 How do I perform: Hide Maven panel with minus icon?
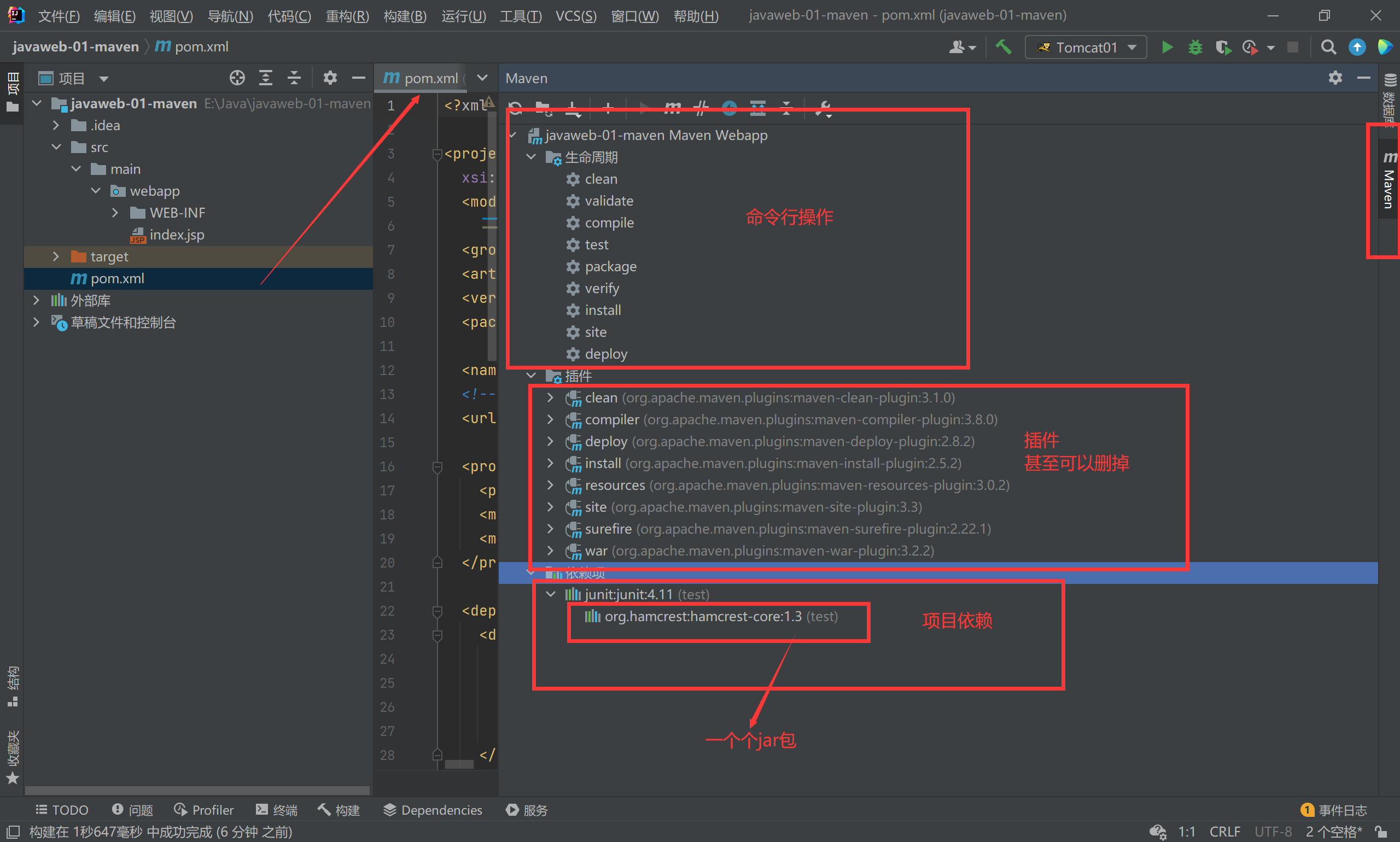click(1364, 78)
